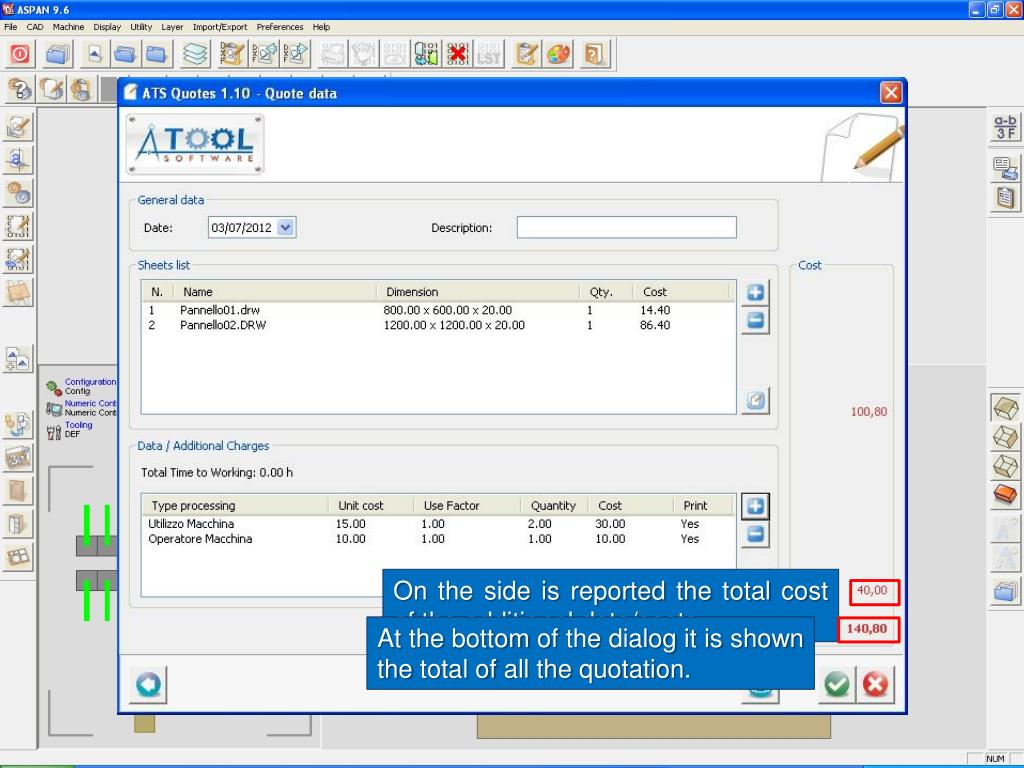Image resolution: width=1024 pixels, height=768 pixels.
Task: Click the Type processing column header
Action: tap(235, 505)
